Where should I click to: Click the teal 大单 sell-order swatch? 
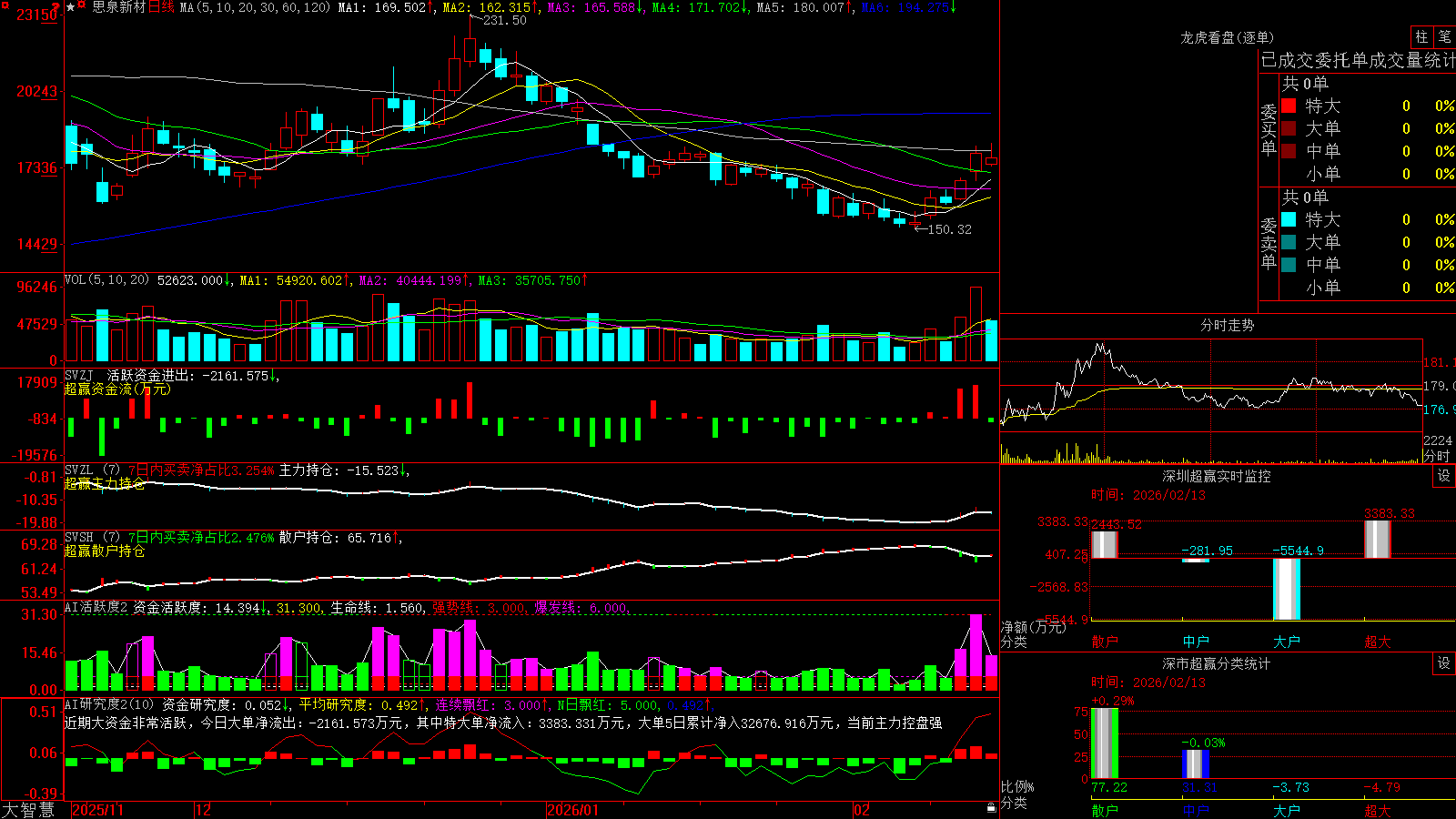tap(1289, 242)
